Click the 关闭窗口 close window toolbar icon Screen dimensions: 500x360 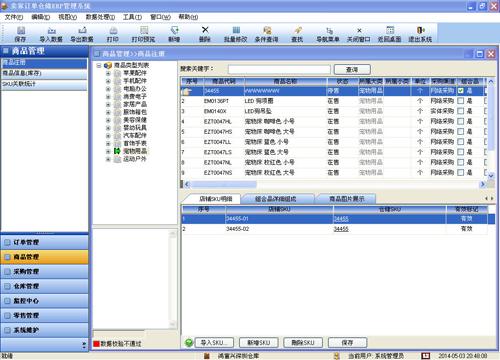(359, 31)
